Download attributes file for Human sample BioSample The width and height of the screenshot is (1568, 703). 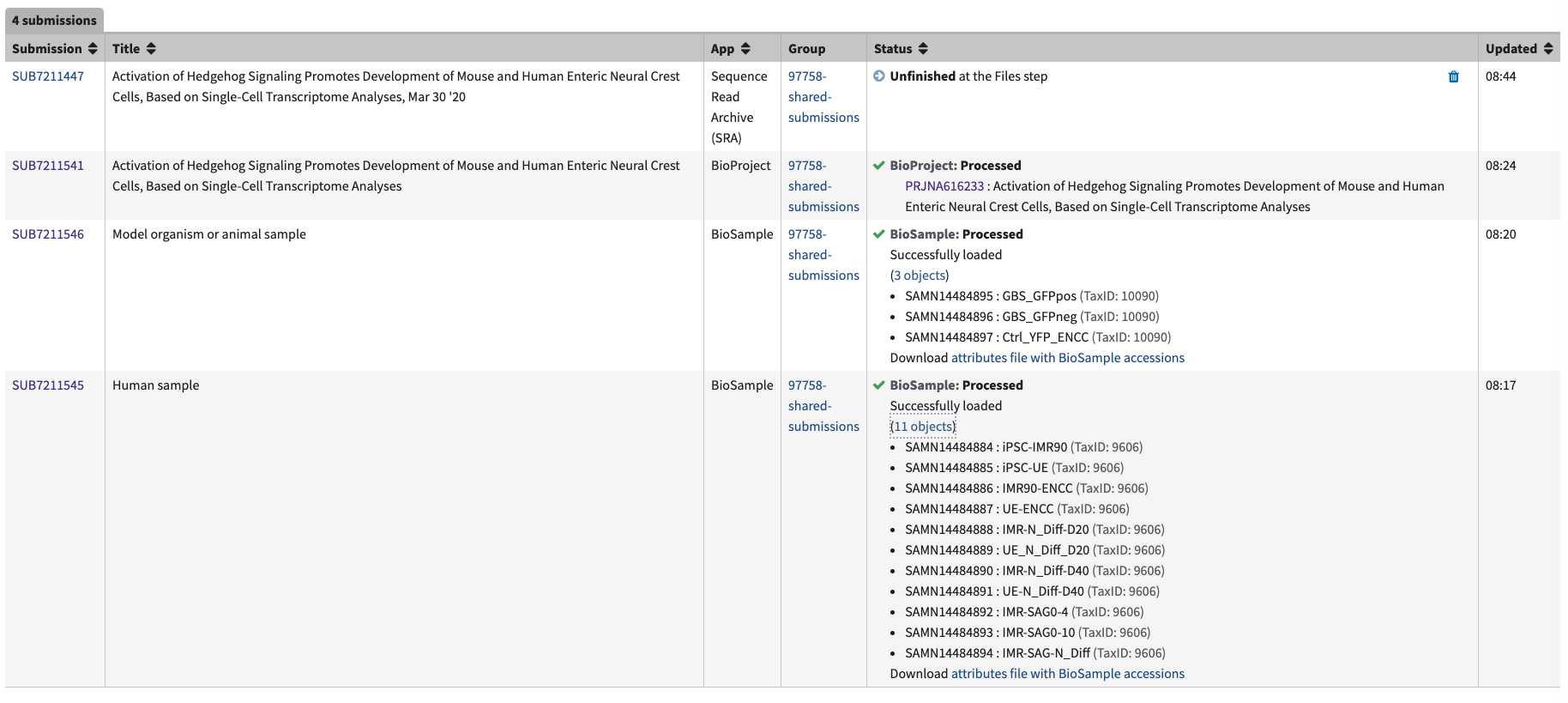tap(1067, 674)
